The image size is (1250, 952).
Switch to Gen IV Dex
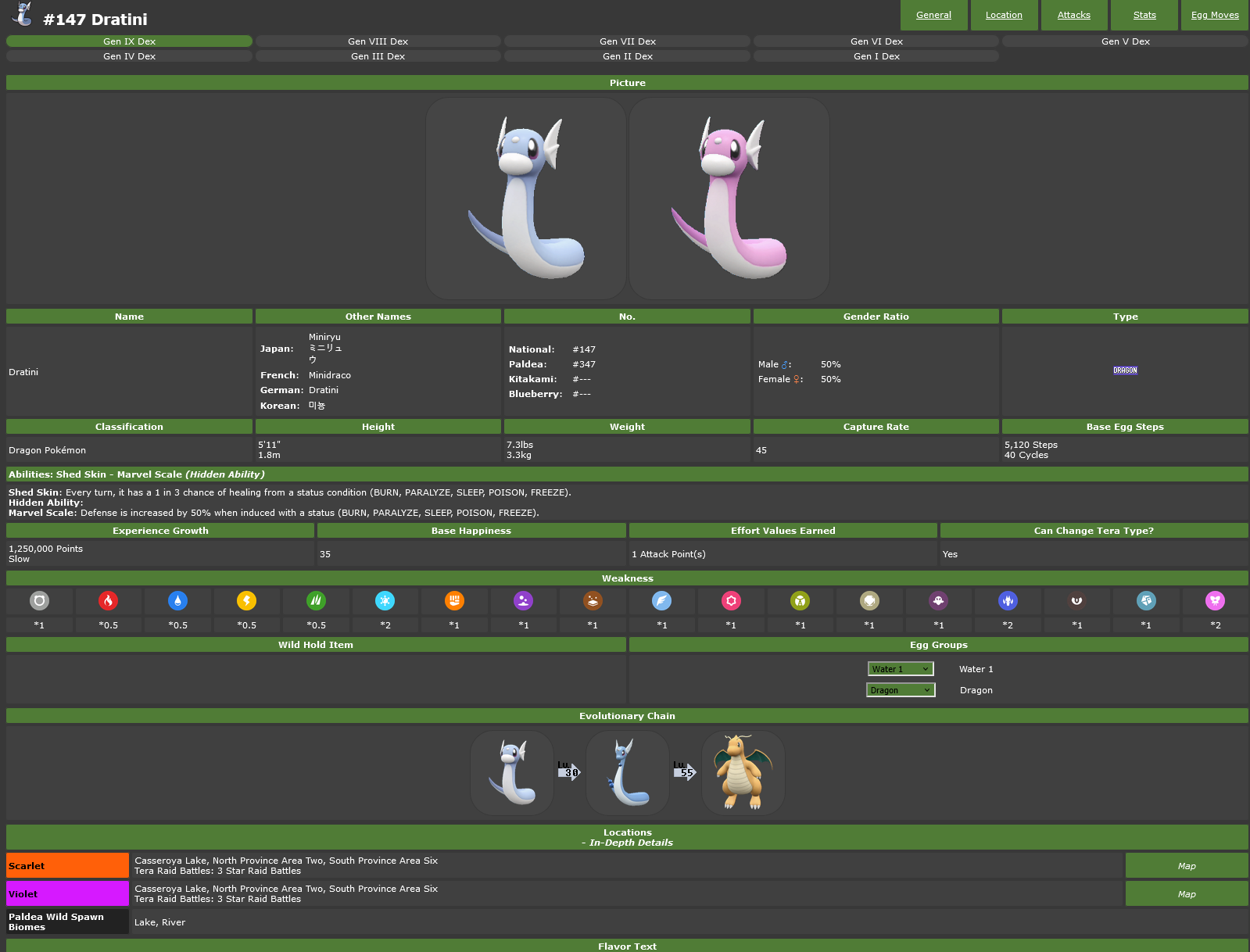(x=129, y=56)
